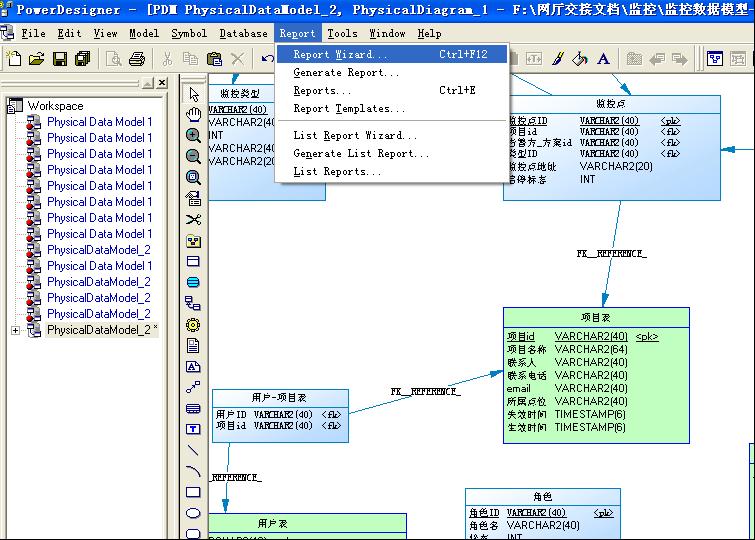755x540 pixels.
Task: Open the Window menu
Action: coord(387,33)
